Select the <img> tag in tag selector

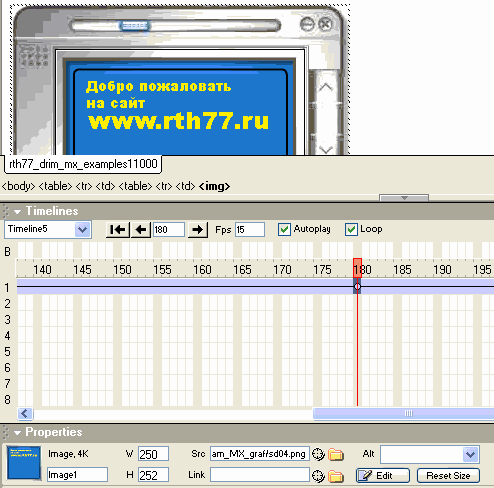(214, 186)
